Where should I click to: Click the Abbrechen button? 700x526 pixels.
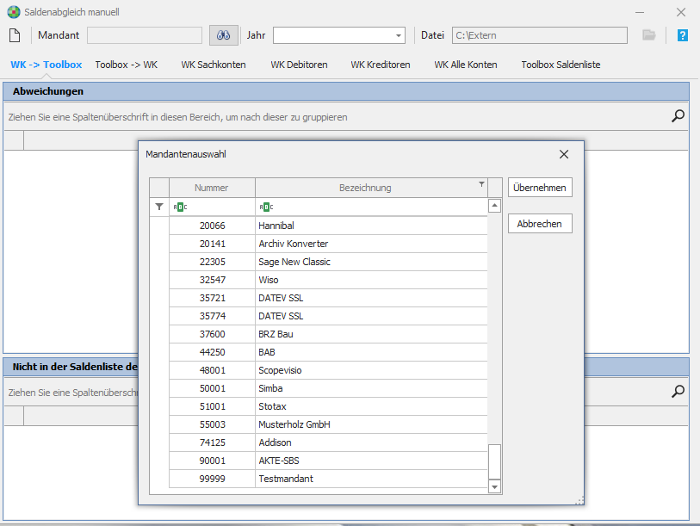540,224
